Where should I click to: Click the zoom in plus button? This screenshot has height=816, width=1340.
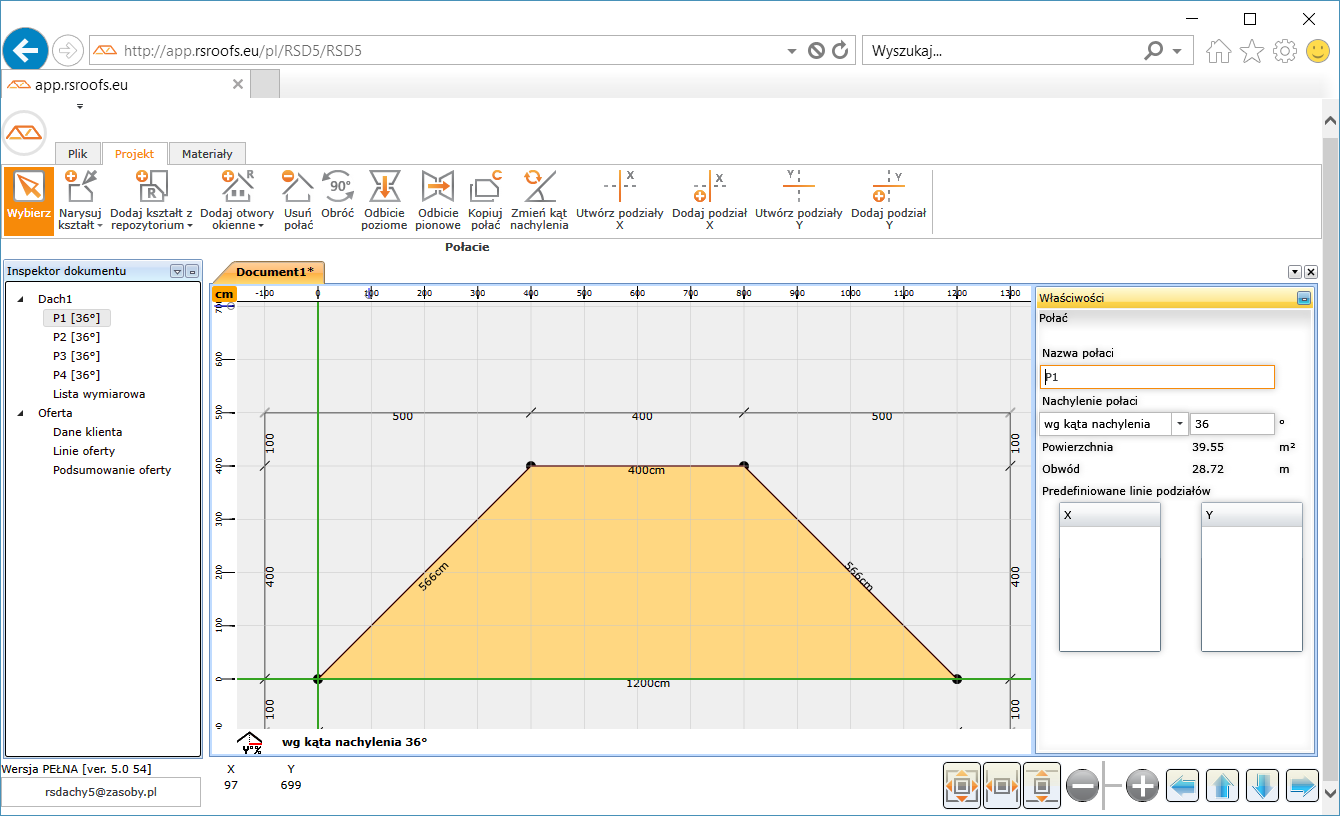tap(1142, 787)
